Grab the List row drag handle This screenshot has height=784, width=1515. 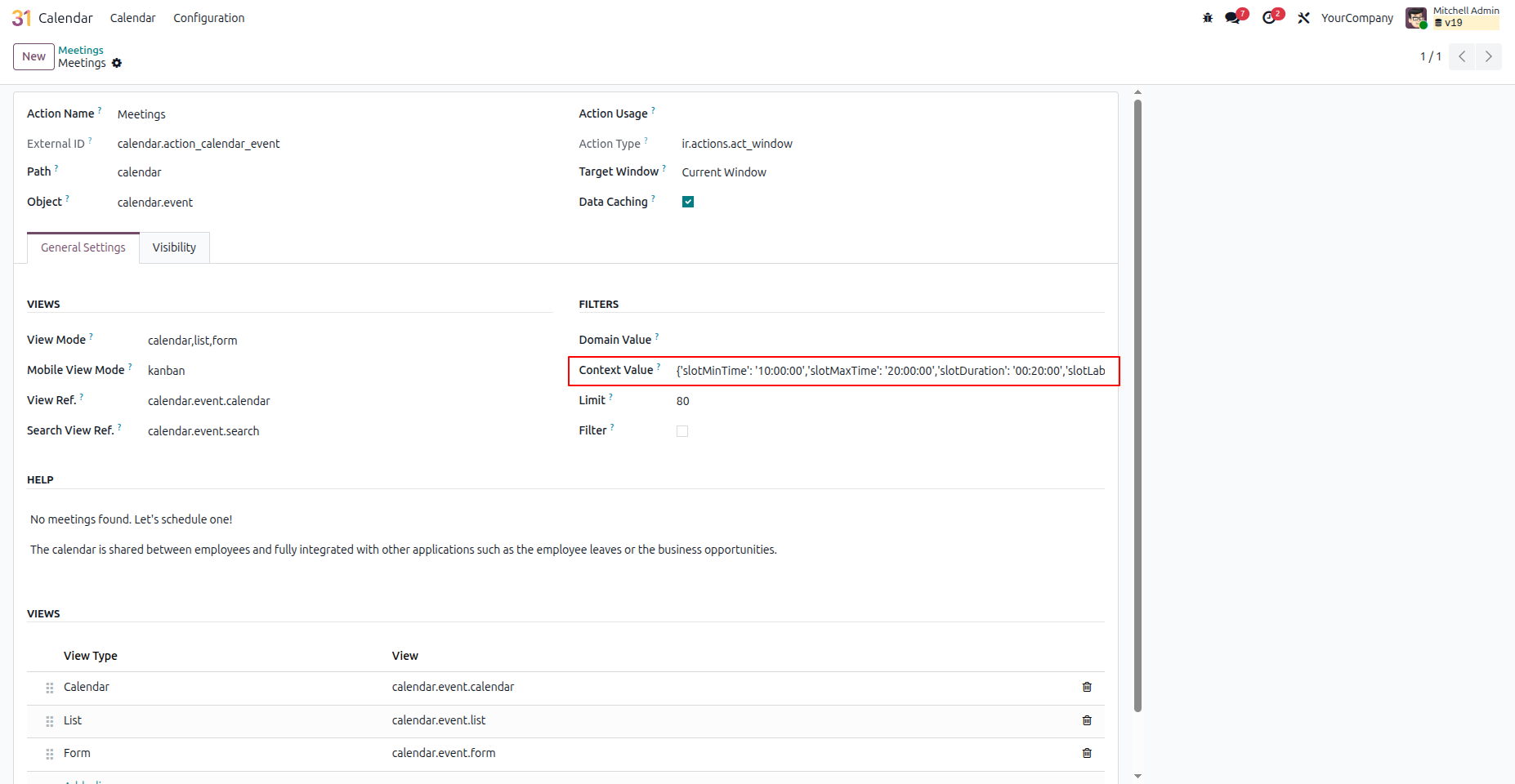50,721
